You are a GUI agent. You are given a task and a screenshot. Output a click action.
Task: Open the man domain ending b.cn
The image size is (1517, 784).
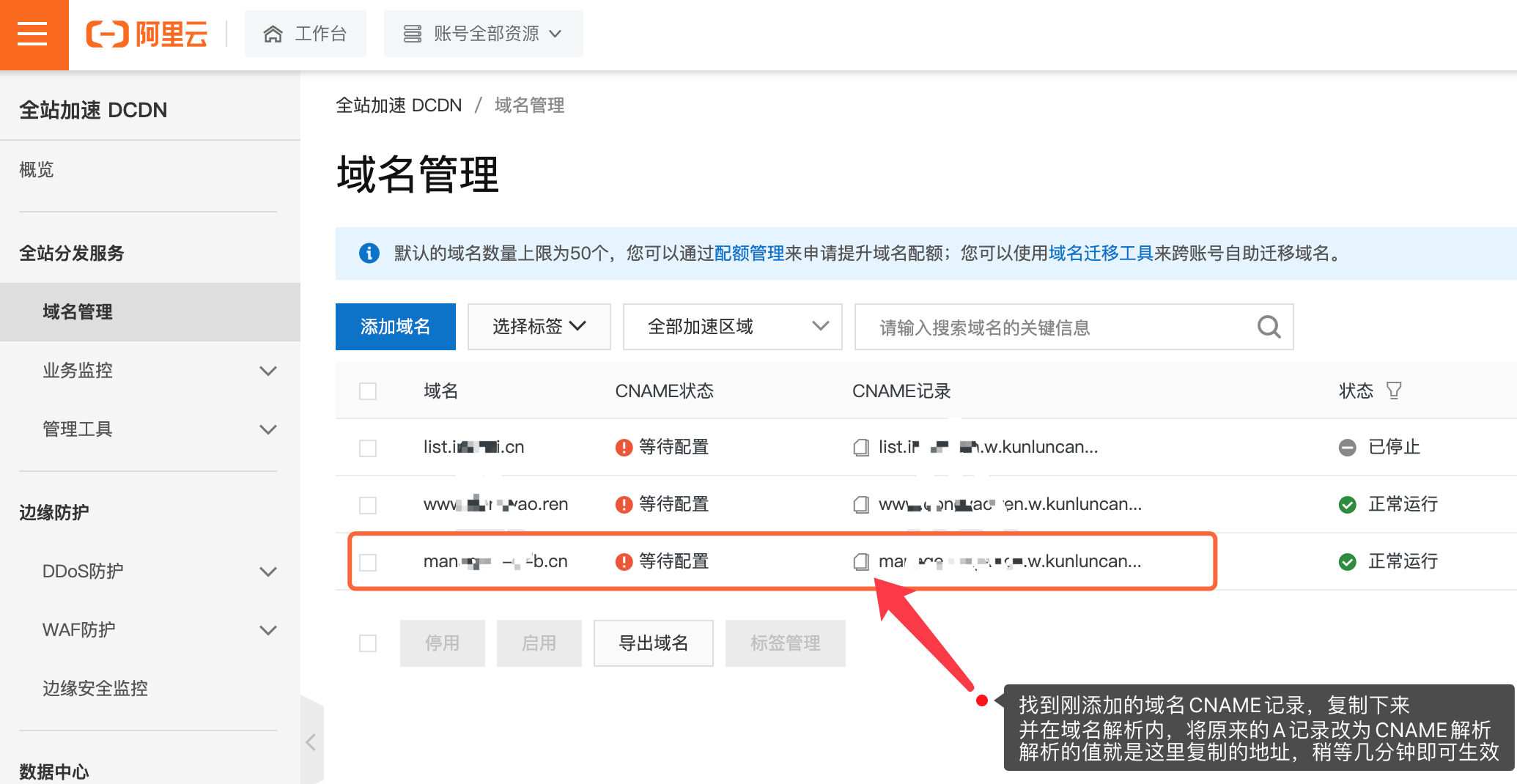pos(495,561)
